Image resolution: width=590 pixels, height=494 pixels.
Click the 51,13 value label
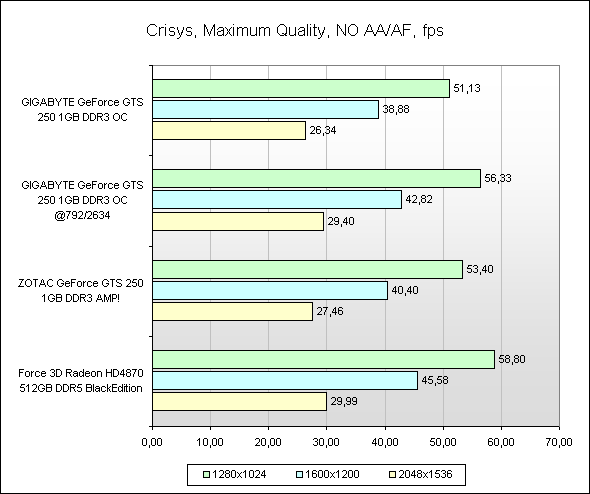click(467, 88)
